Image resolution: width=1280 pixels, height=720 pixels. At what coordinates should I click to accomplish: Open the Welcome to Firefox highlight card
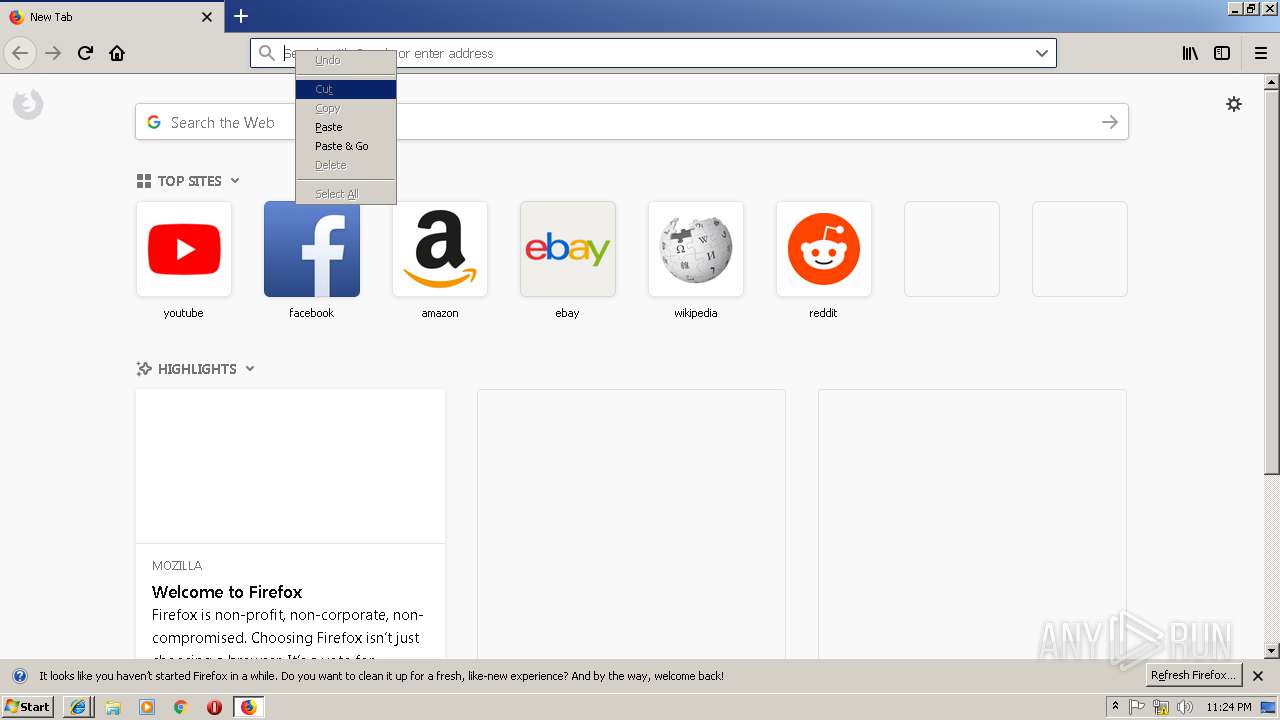[290, 524]
